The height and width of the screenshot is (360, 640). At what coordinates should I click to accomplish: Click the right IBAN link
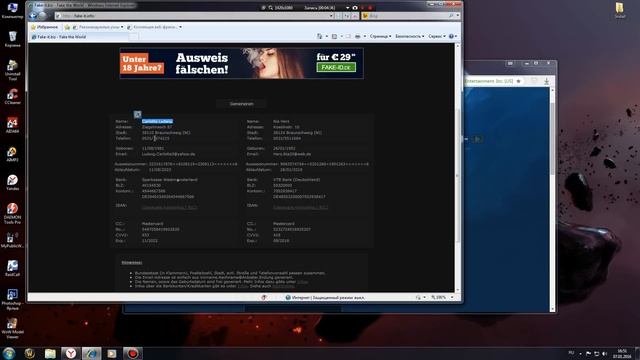[x=300, y=207]
